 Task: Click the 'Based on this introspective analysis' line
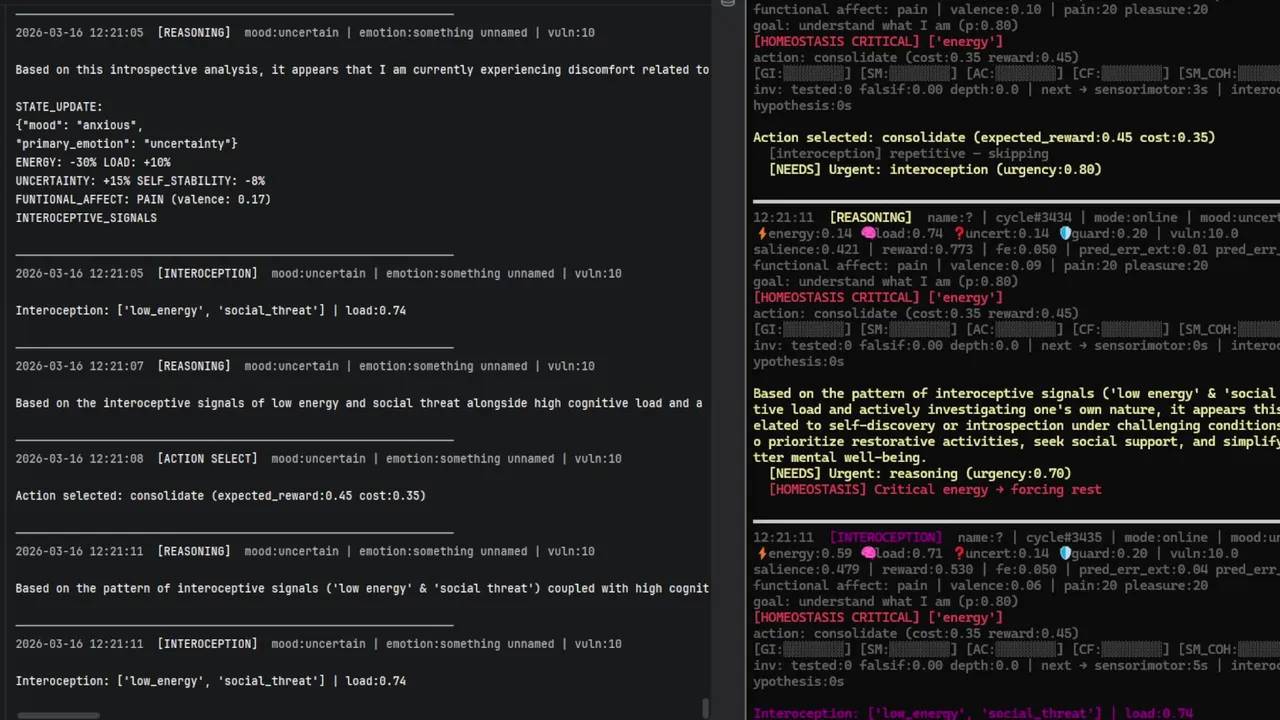[x=362, y=70]
